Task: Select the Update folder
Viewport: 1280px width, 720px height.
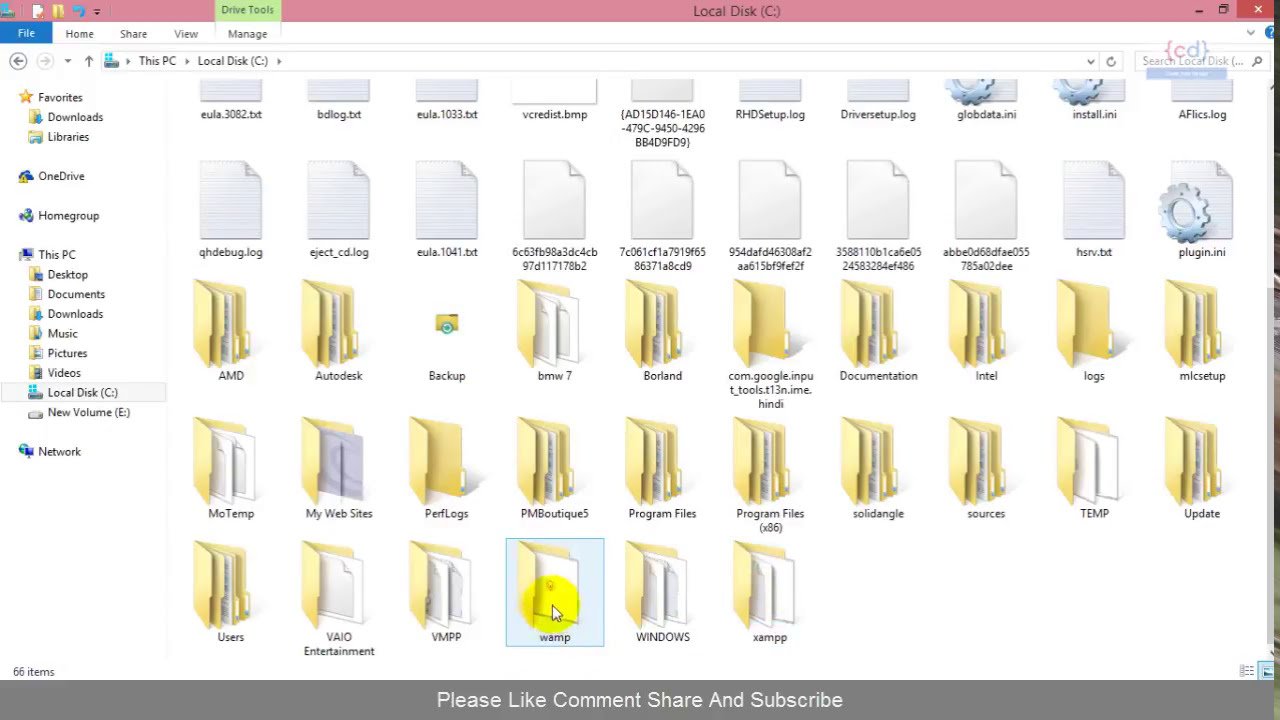Action: [1202, 468]
